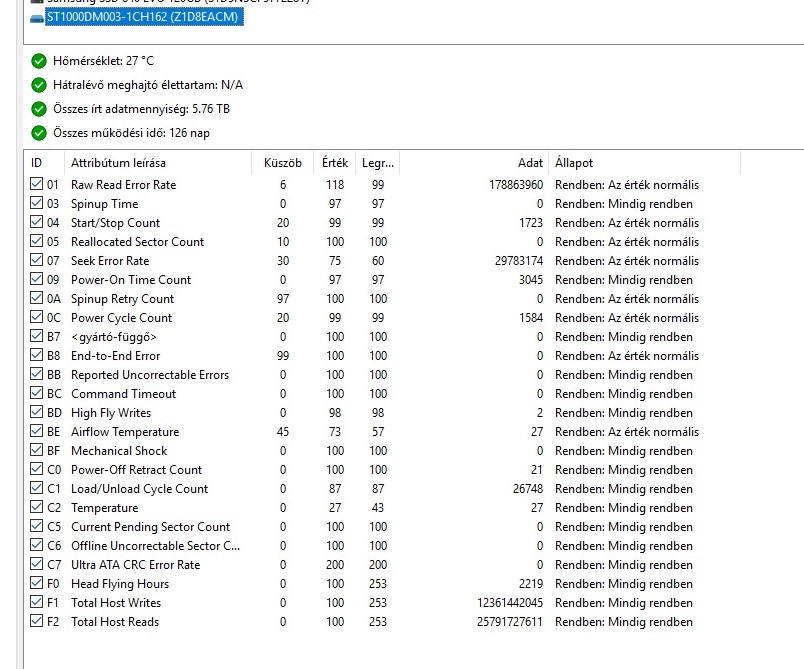804x669 pixels.
Task: Click data value 178863960
Action: 516,185
